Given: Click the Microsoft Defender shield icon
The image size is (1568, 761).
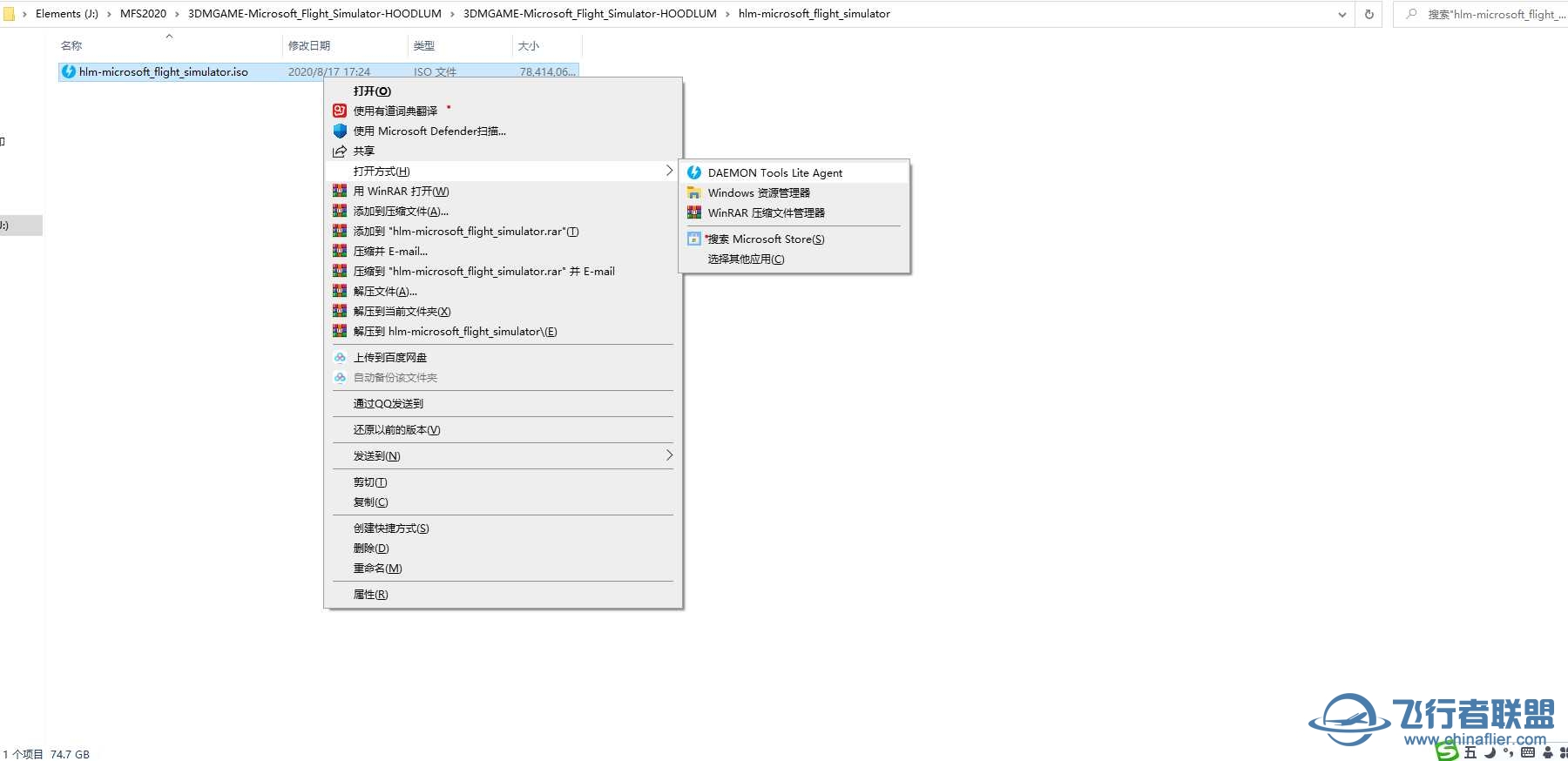Looking at the screenshot, I should click(x=340, y=131).
